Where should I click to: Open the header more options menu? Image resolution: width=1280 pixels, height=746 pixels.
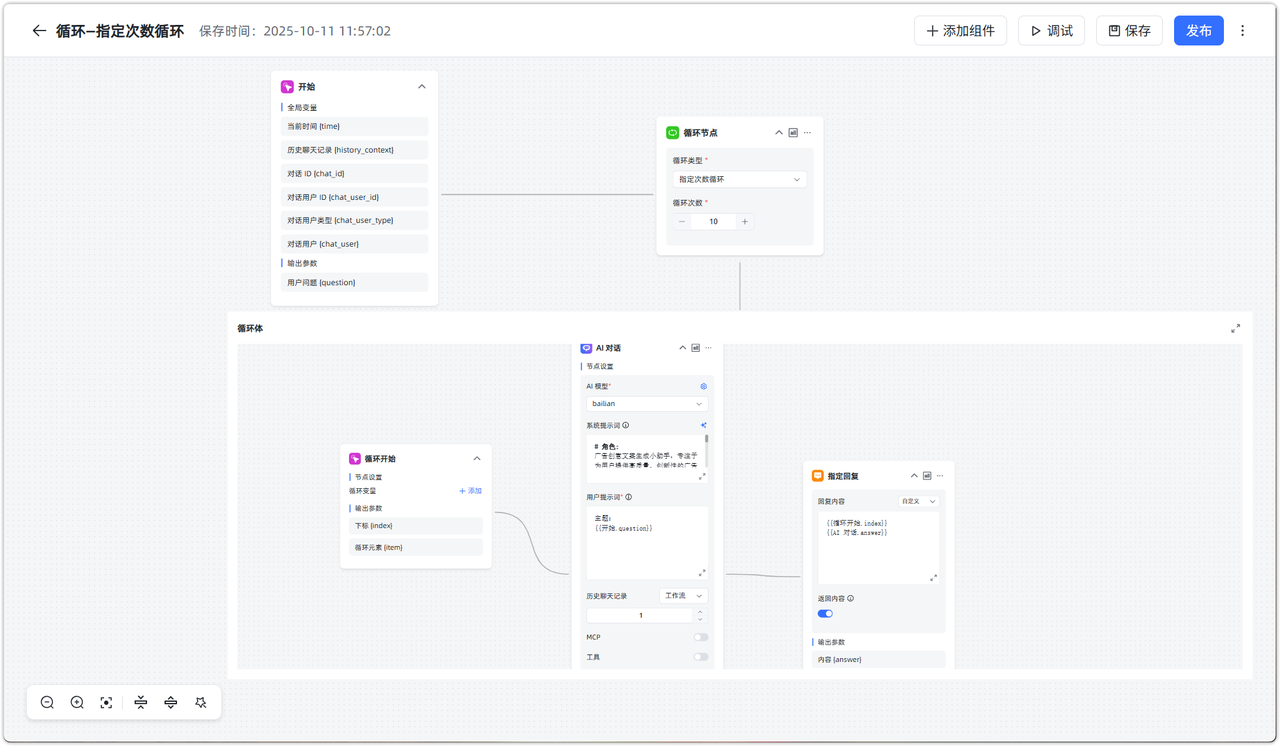tap(1243, 31)
